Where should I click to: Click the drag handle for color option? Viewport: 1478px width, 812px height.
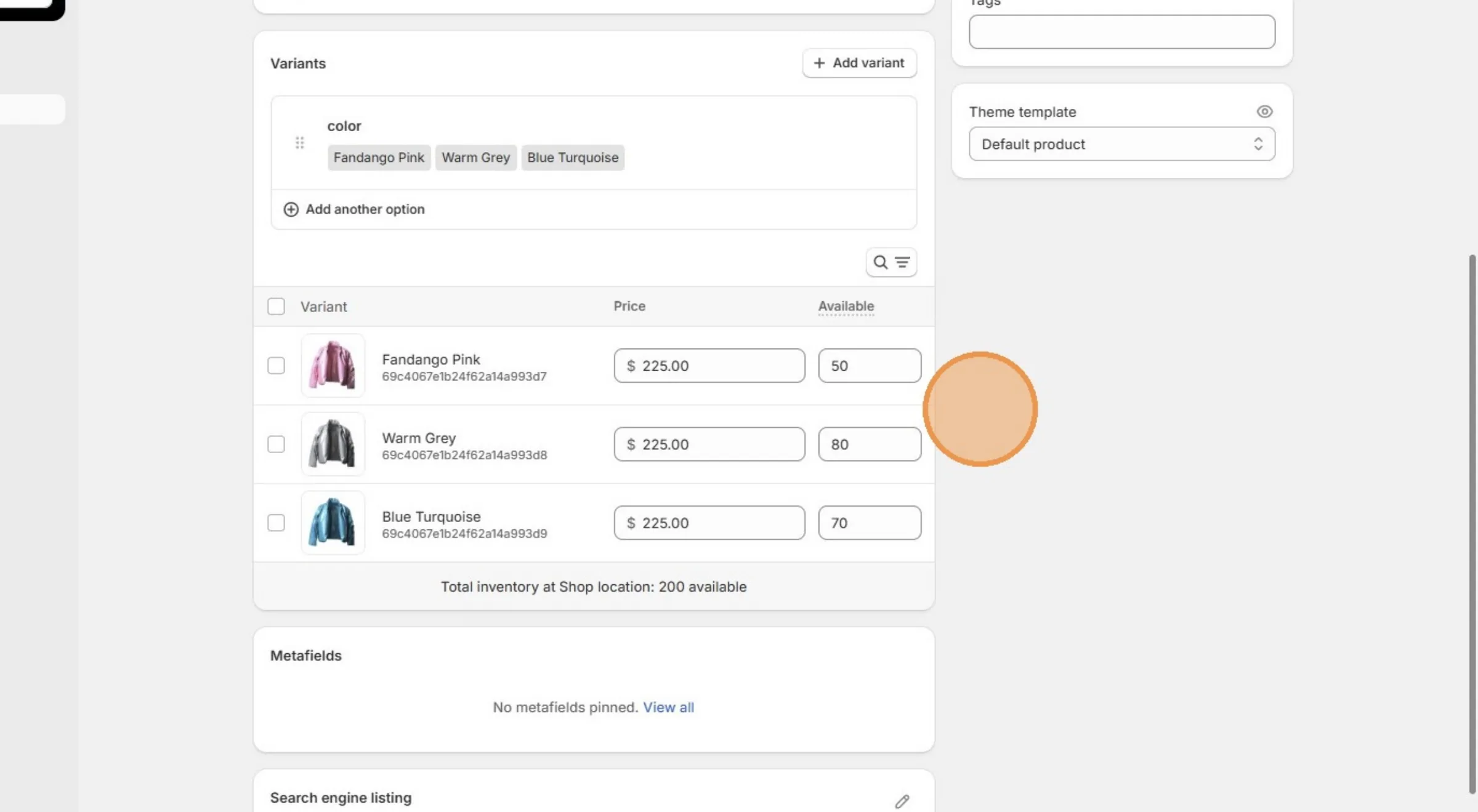point(299,143)
